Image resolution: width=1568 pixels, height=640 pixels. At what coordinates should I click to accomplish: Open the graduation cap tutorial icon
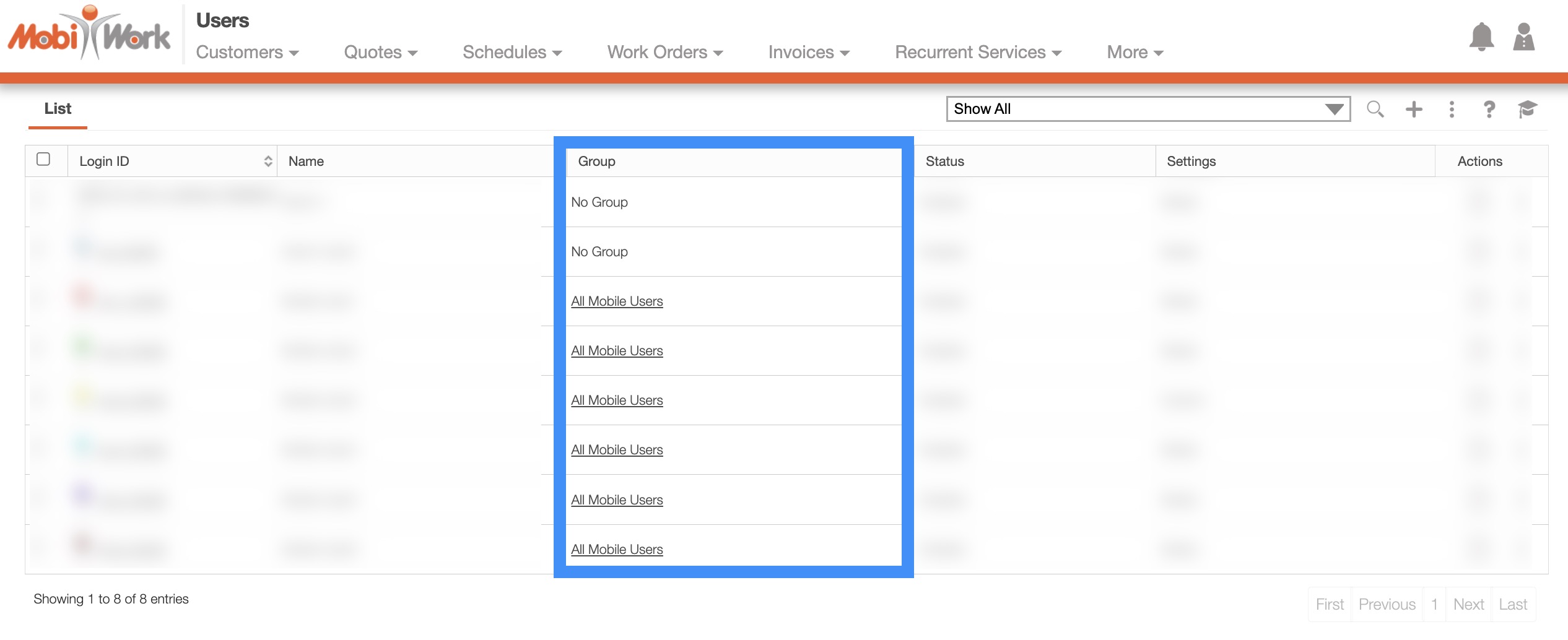click(1527, 110)
